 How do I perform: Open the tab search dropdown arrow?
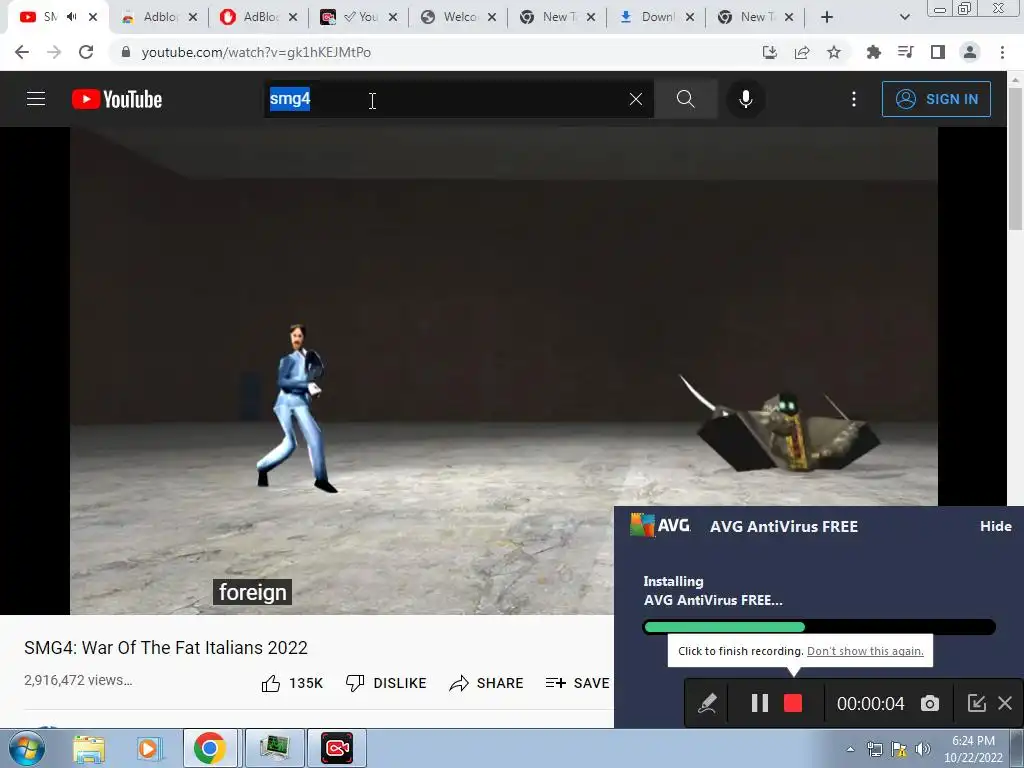904,17
